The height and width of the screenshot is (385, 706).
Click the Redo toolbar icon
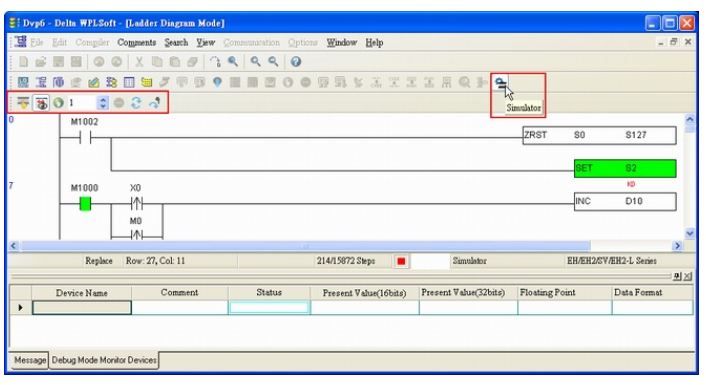click(x=117, y=62)
